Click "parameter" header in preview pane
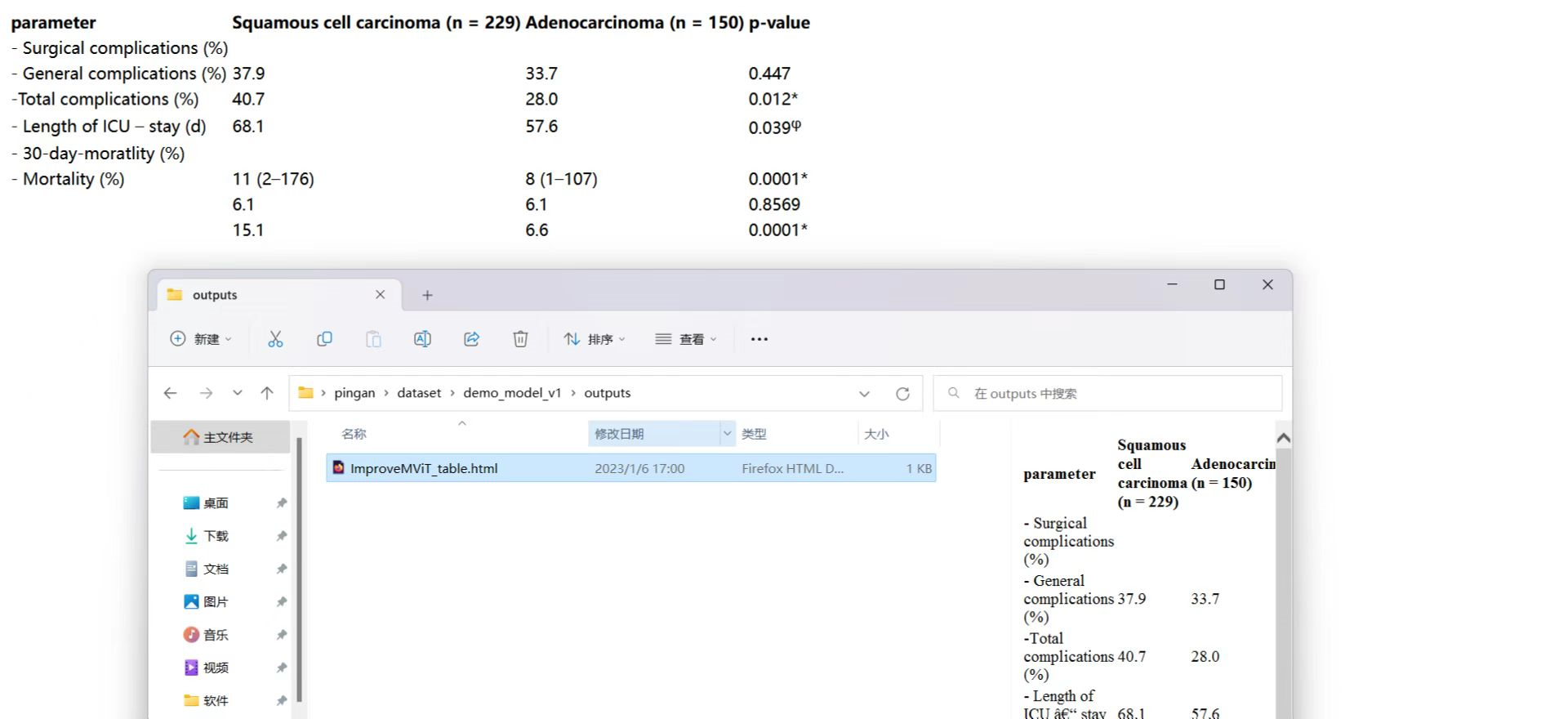This screenshot has width=1568, height=719. coord(1059,474)
